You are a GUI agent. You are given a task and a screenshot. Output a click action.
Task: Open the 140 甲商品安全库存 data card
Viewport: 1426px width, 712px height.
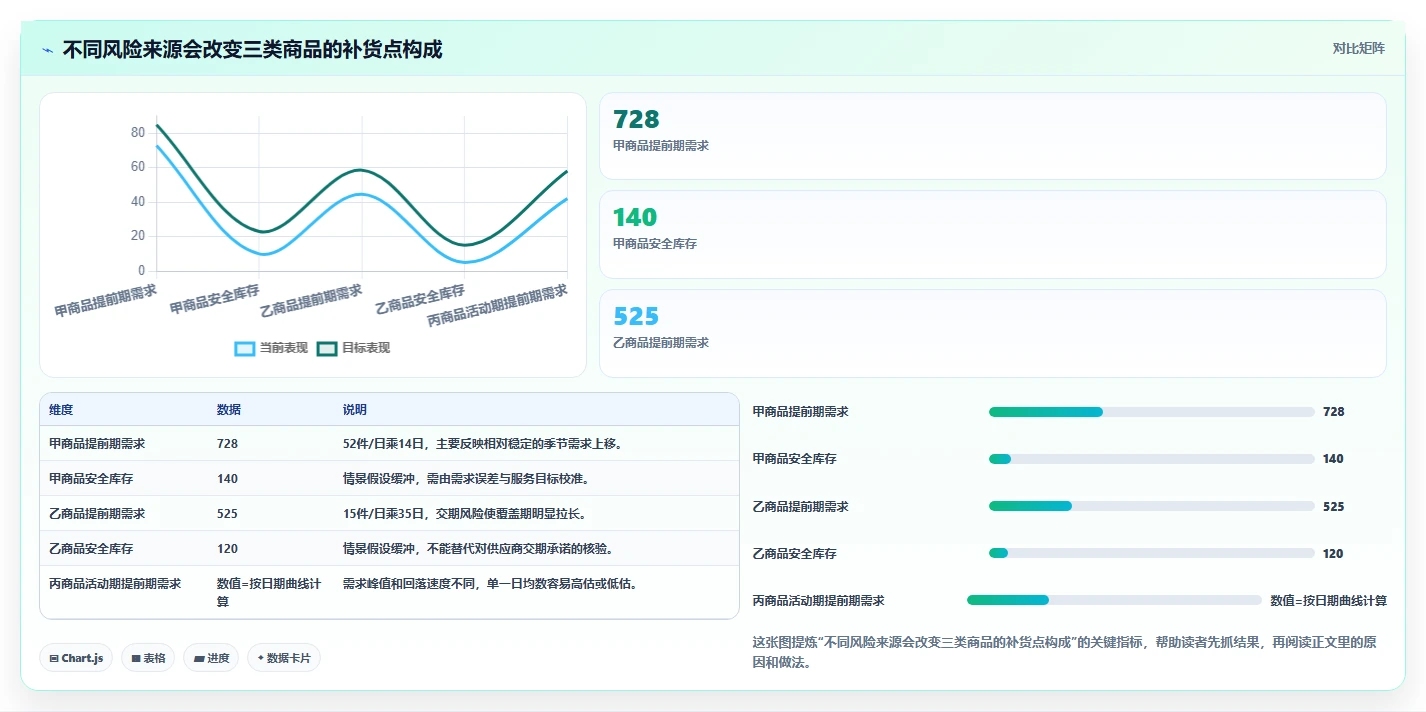pyautogui.click(x=992, y=234)
